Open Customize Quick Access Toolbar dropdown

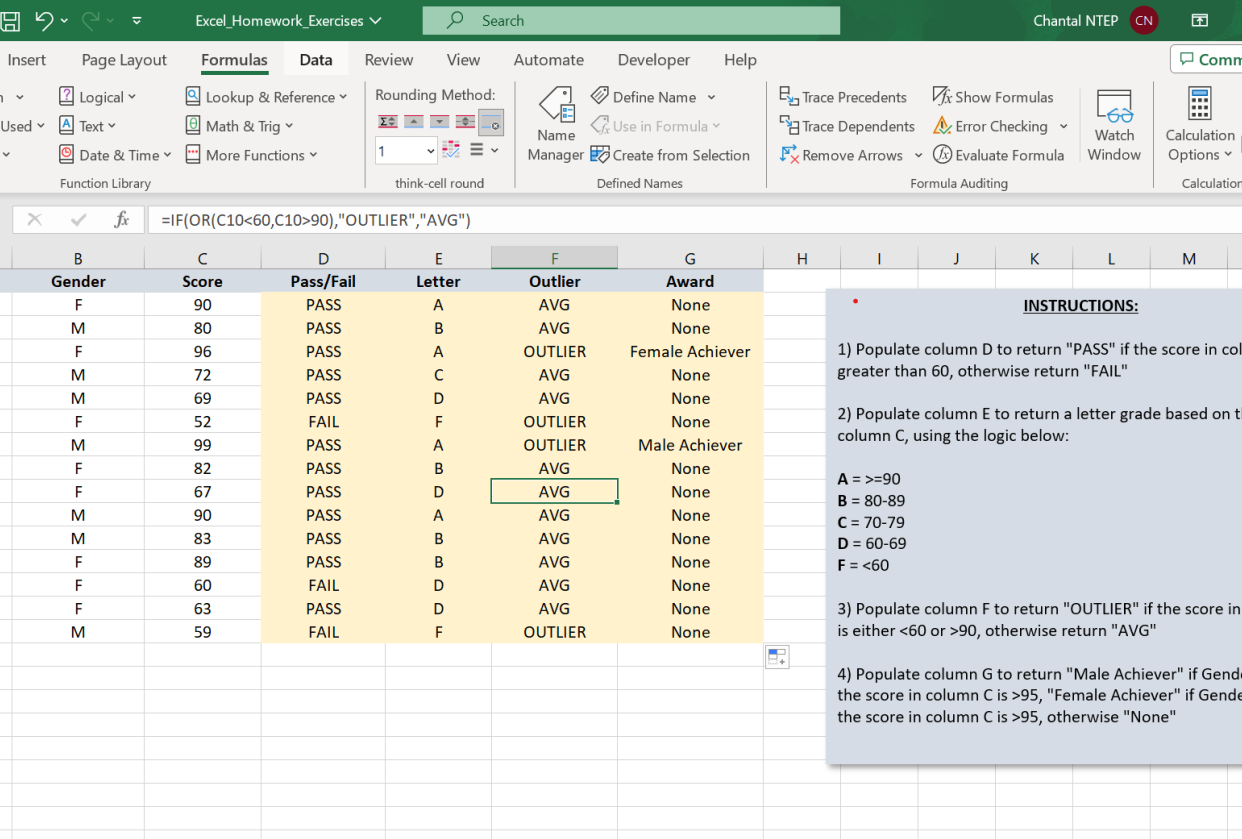tap(137, 20)
